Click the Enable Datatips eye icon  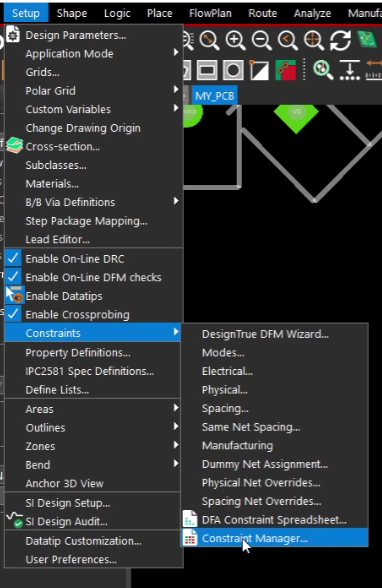coord(16,295)
